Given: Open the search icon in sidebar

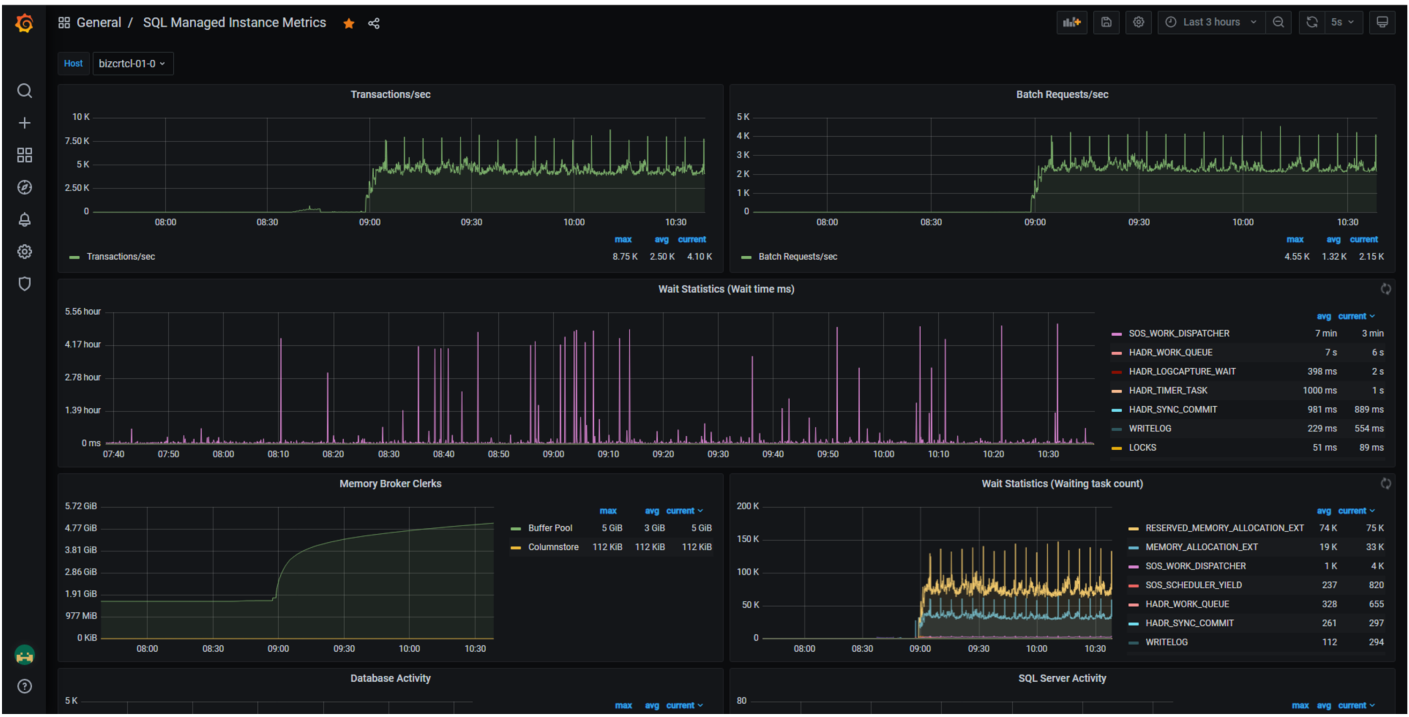Looking at the screenshot, I should [x=25, y=91].
